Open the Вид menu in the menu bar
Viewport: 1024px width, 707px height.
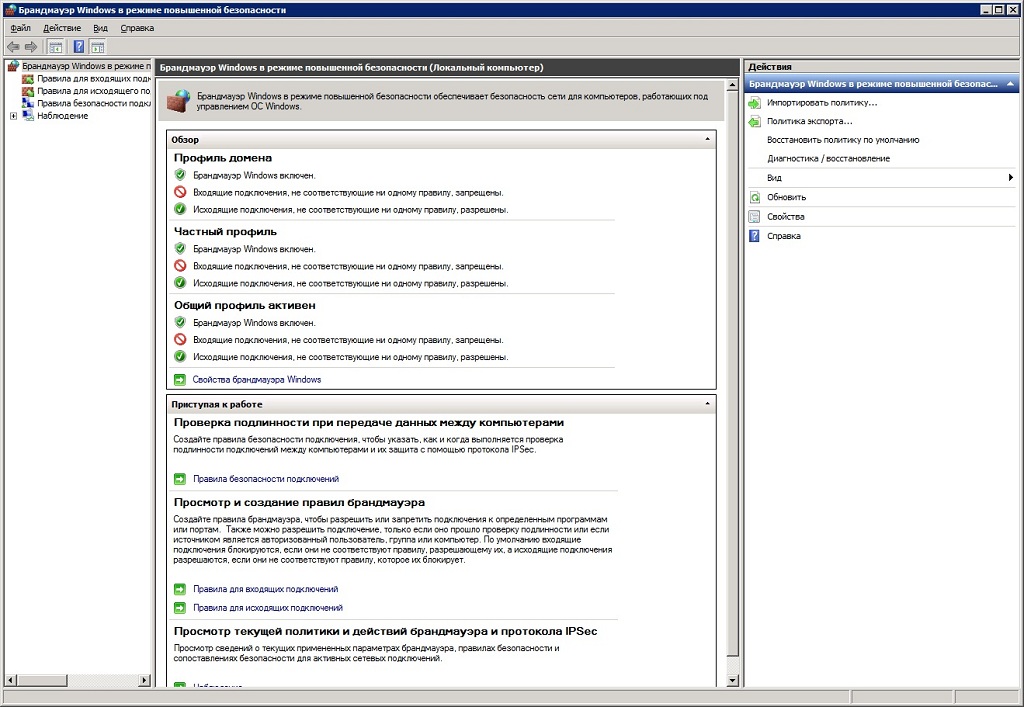point(100,28)
